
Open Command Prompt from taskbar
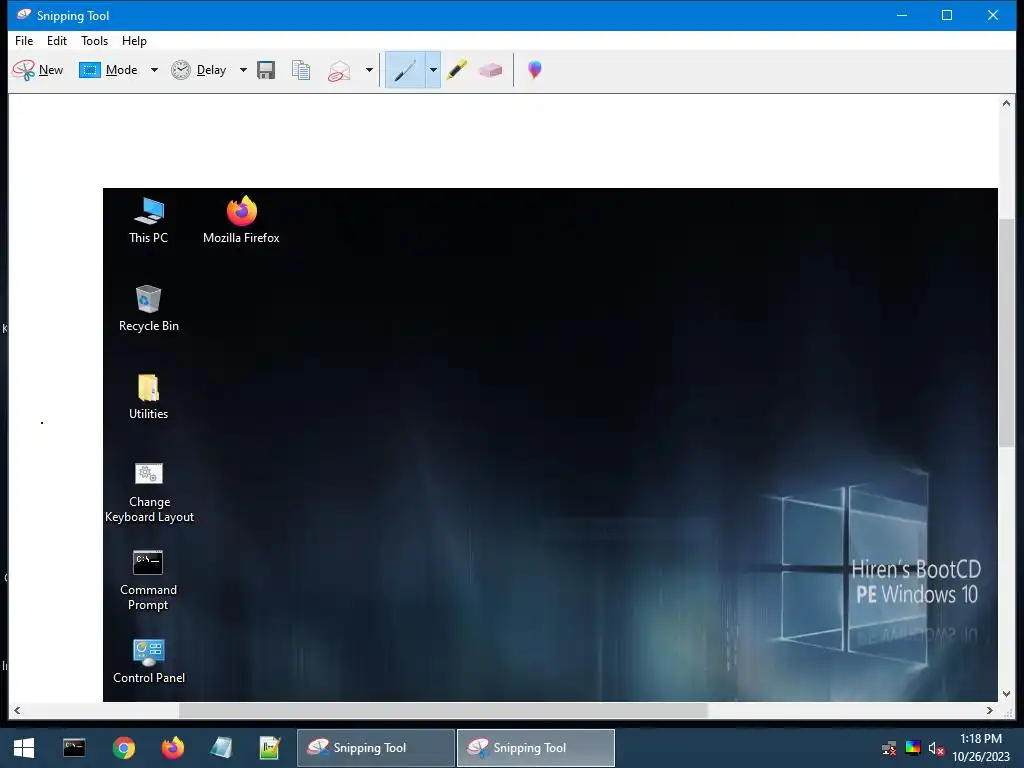click(74, 748)
